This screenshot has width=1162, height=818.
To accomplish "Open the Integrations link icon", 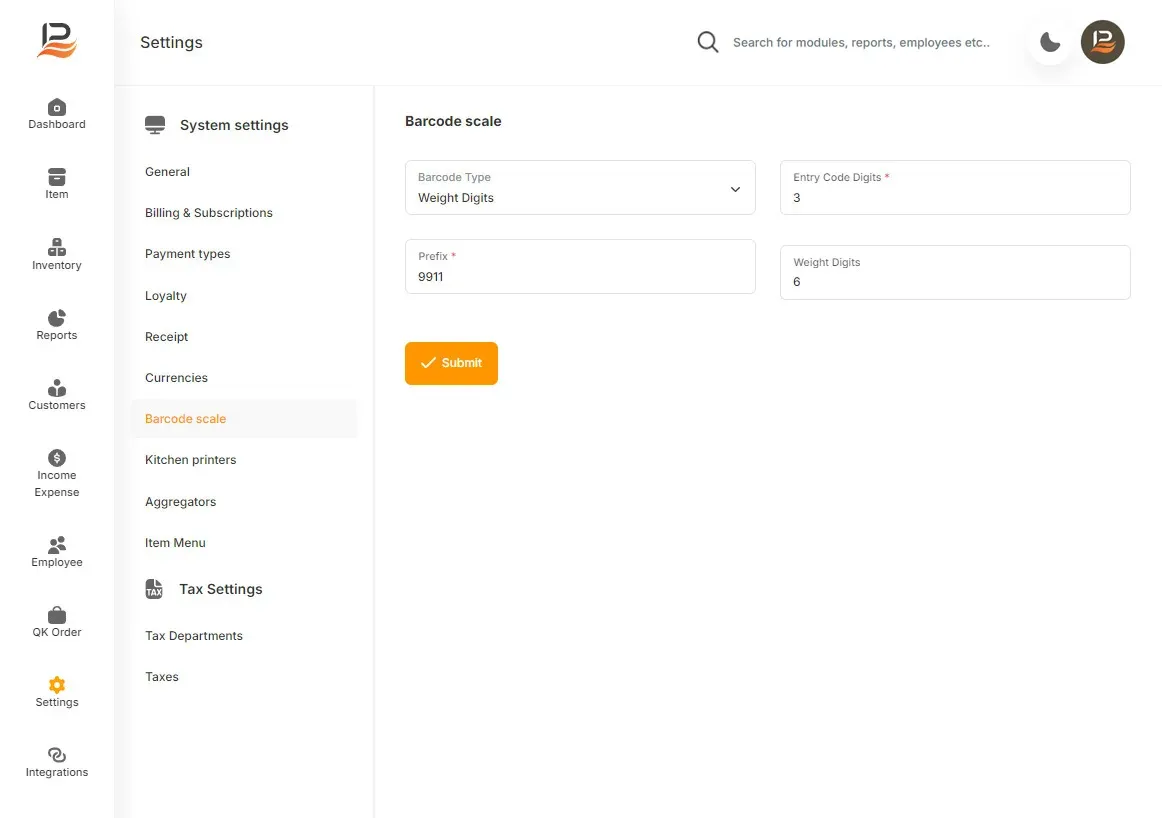I will point(56,755).
